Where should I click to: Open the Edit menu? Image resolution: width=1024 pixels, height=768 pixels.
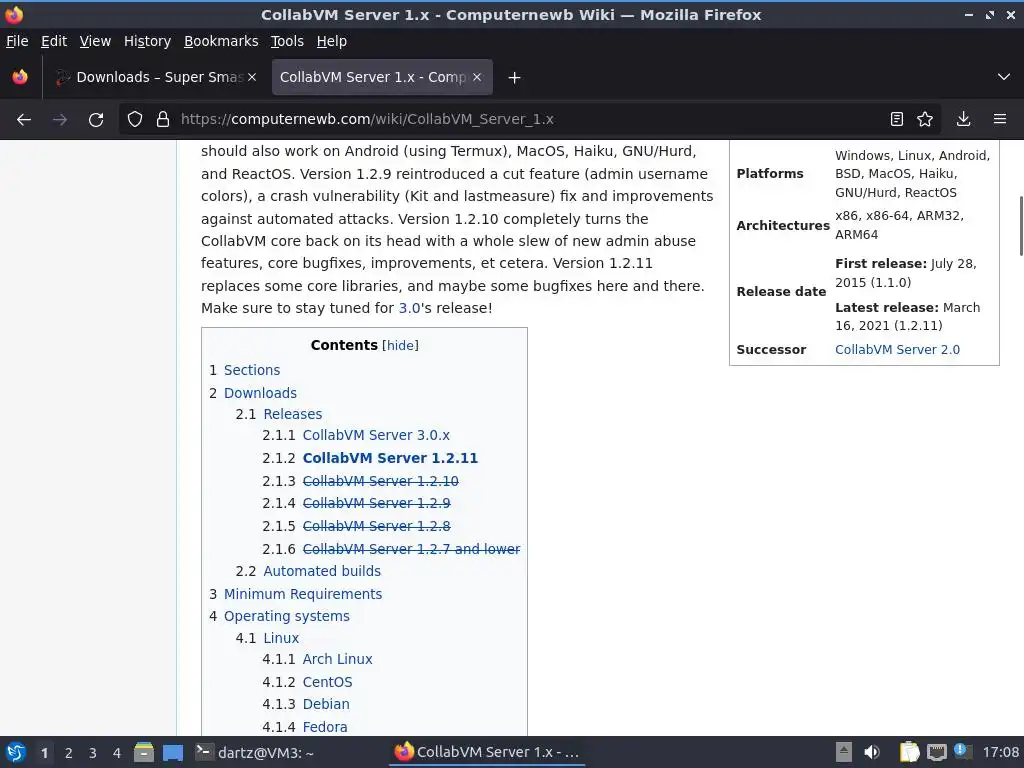pos(54,41)
